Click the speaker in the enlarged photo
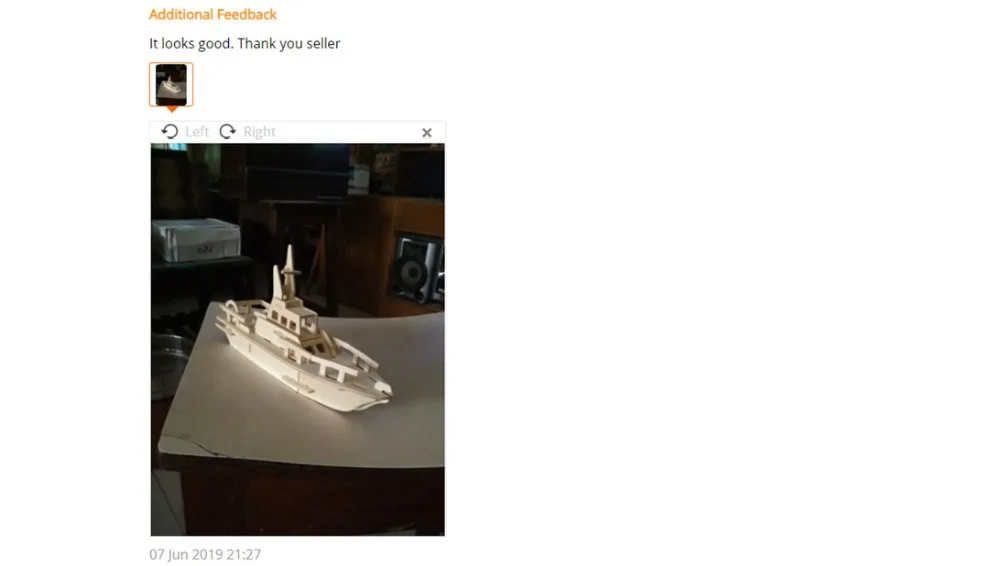The width and height of the screenshot is (1000, 566). point(418,269)
